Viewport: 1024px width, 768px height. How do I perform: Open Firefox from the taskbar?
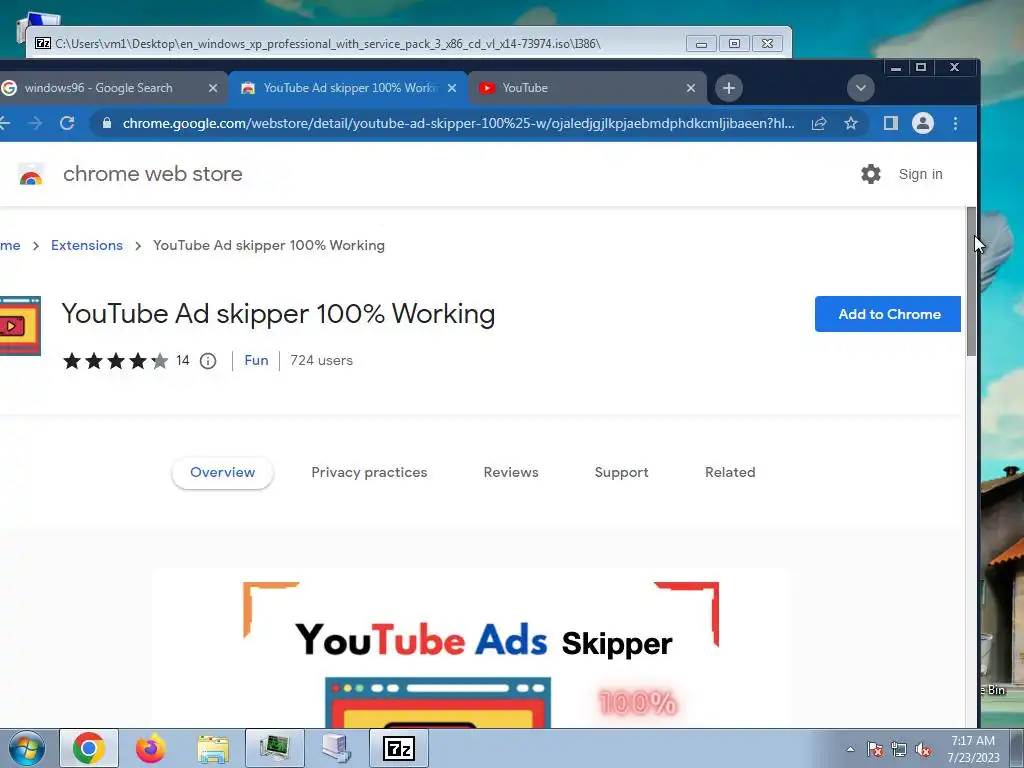pyautogui.click(x=150, y=748)
